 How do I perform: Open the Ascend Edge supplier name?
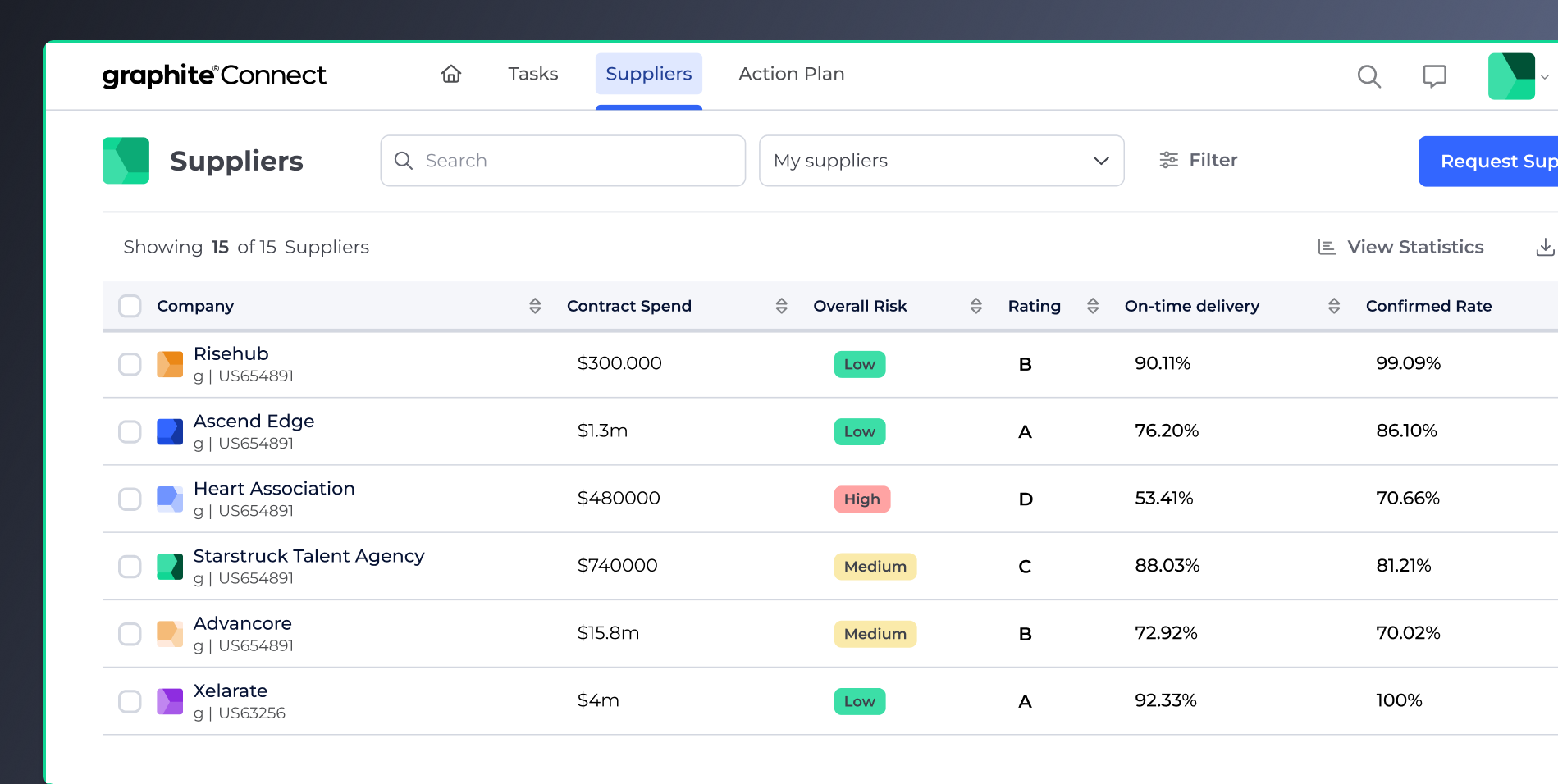click(x=254, y=422)
